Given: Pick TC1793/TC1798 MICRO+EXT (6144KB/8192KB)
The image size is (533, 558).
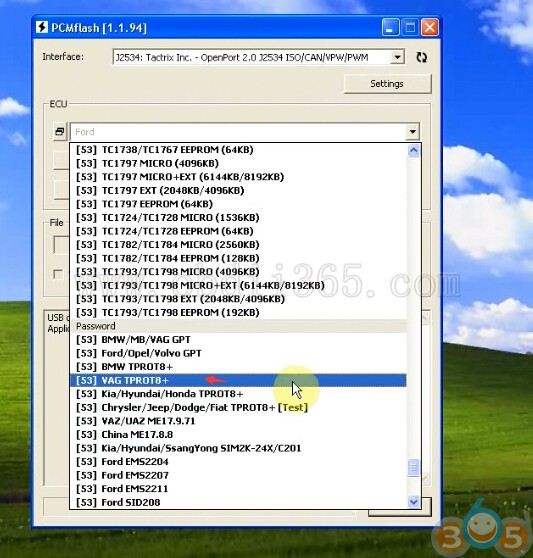Looking at the screenshot, I should point(238,285).
